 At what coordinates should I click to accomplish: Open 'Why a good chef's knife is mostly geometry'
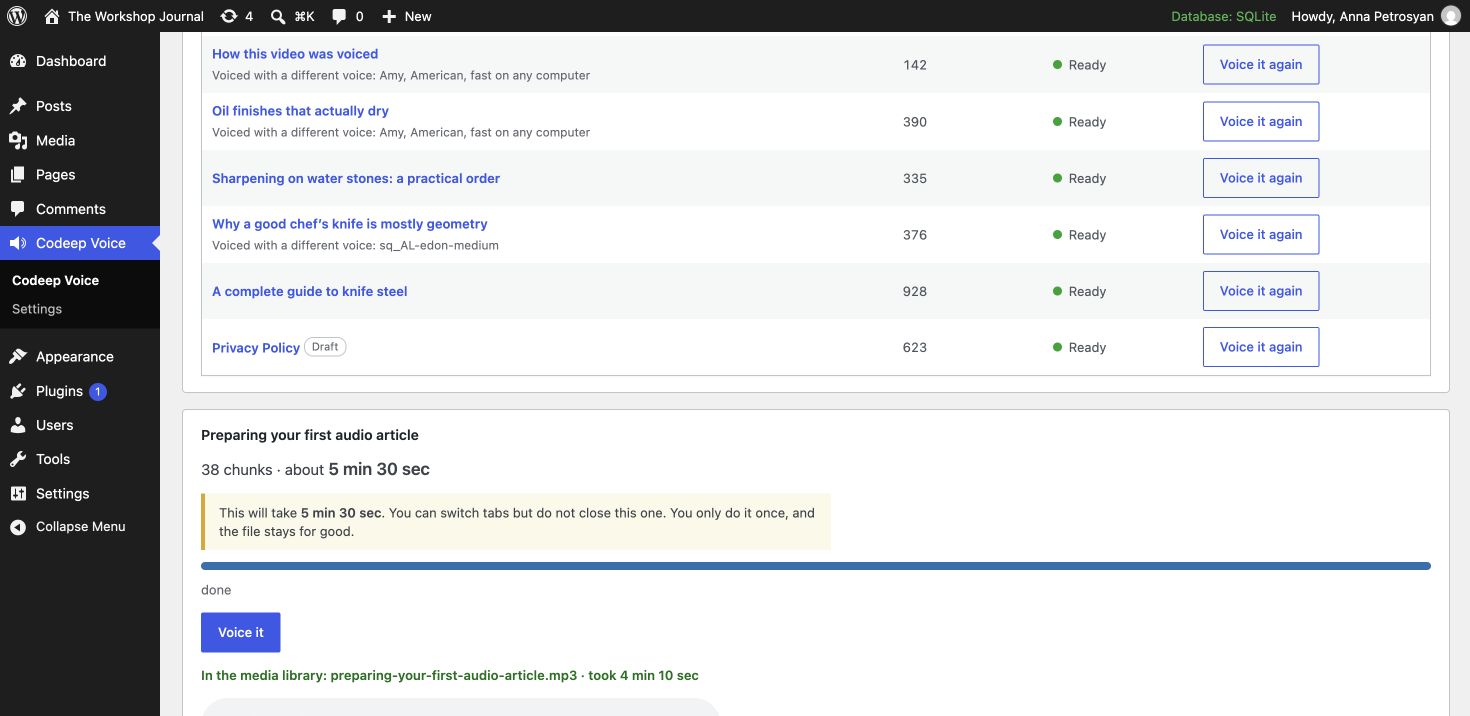pos(350,224)
